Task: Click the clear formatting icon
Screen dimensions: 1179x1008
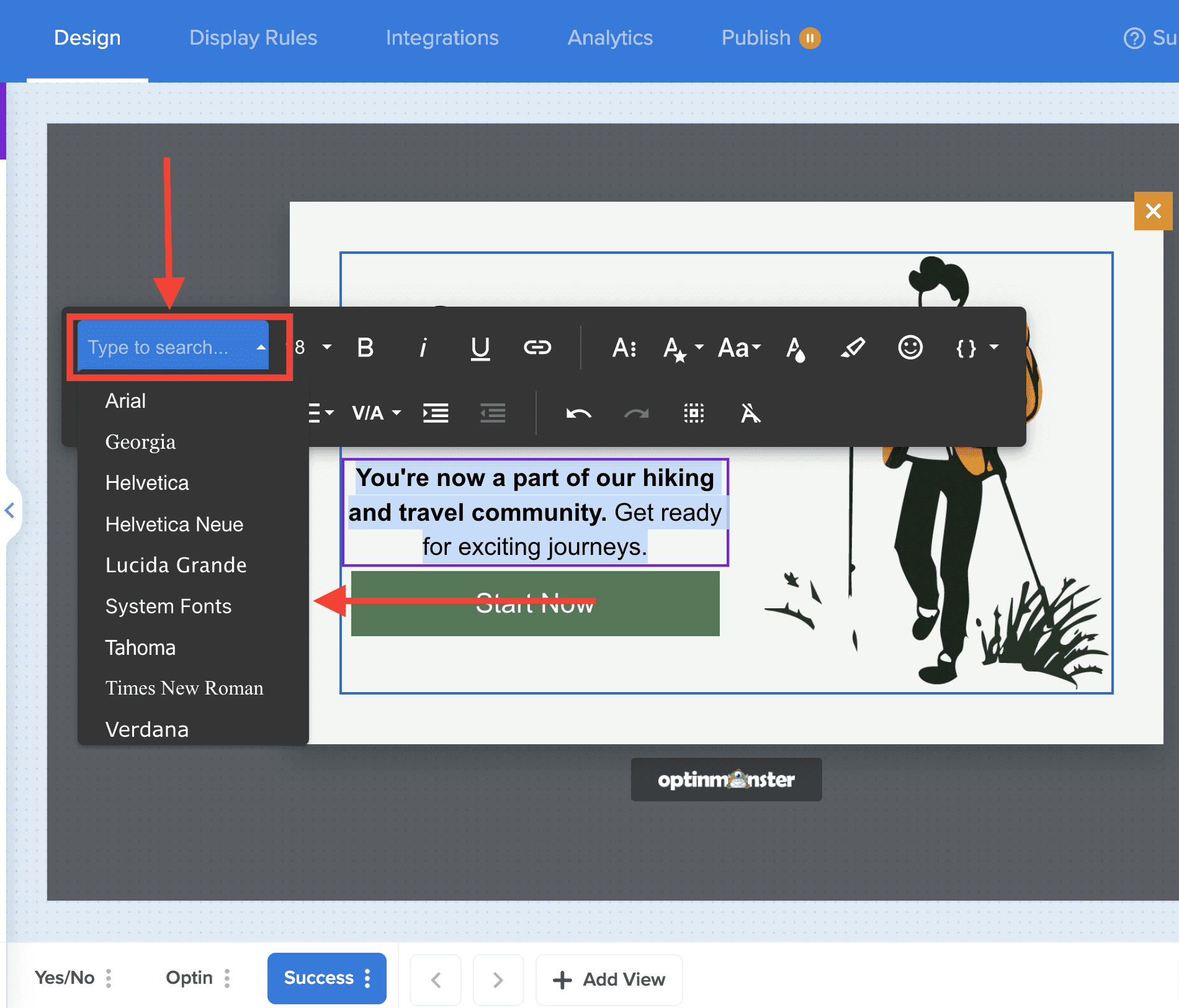Action: point(750,413)
